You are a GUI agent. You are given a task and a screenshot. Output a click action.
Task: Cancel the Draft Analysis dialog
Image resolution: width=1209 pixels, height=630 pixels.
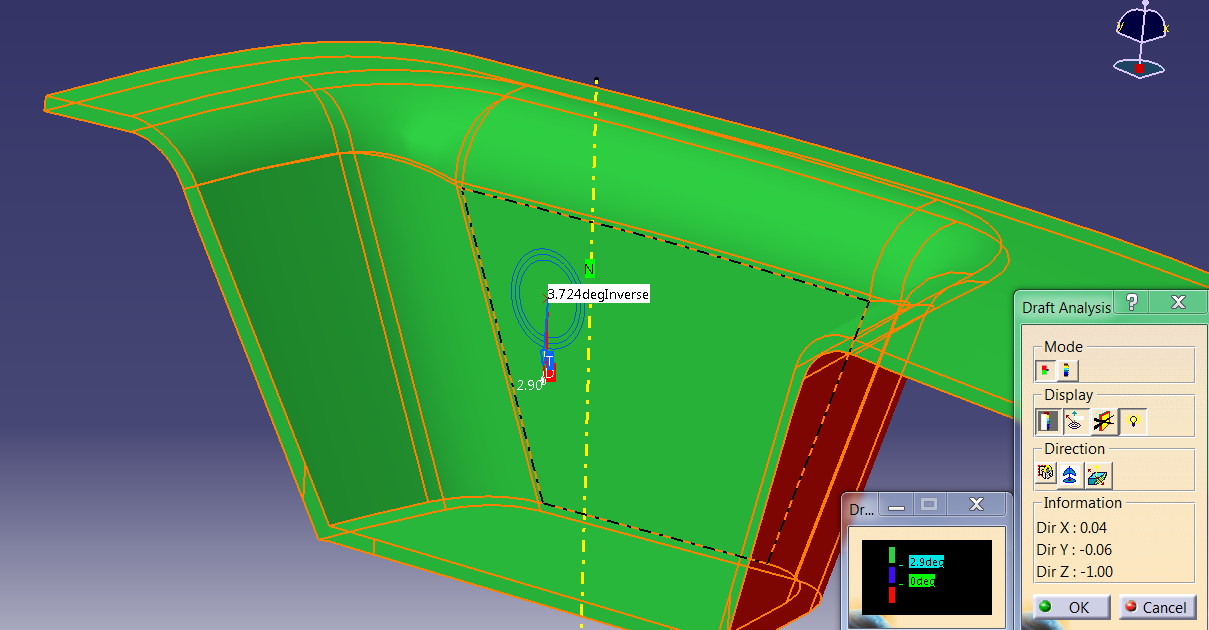pyautogui.click(x=1157, y=607)
